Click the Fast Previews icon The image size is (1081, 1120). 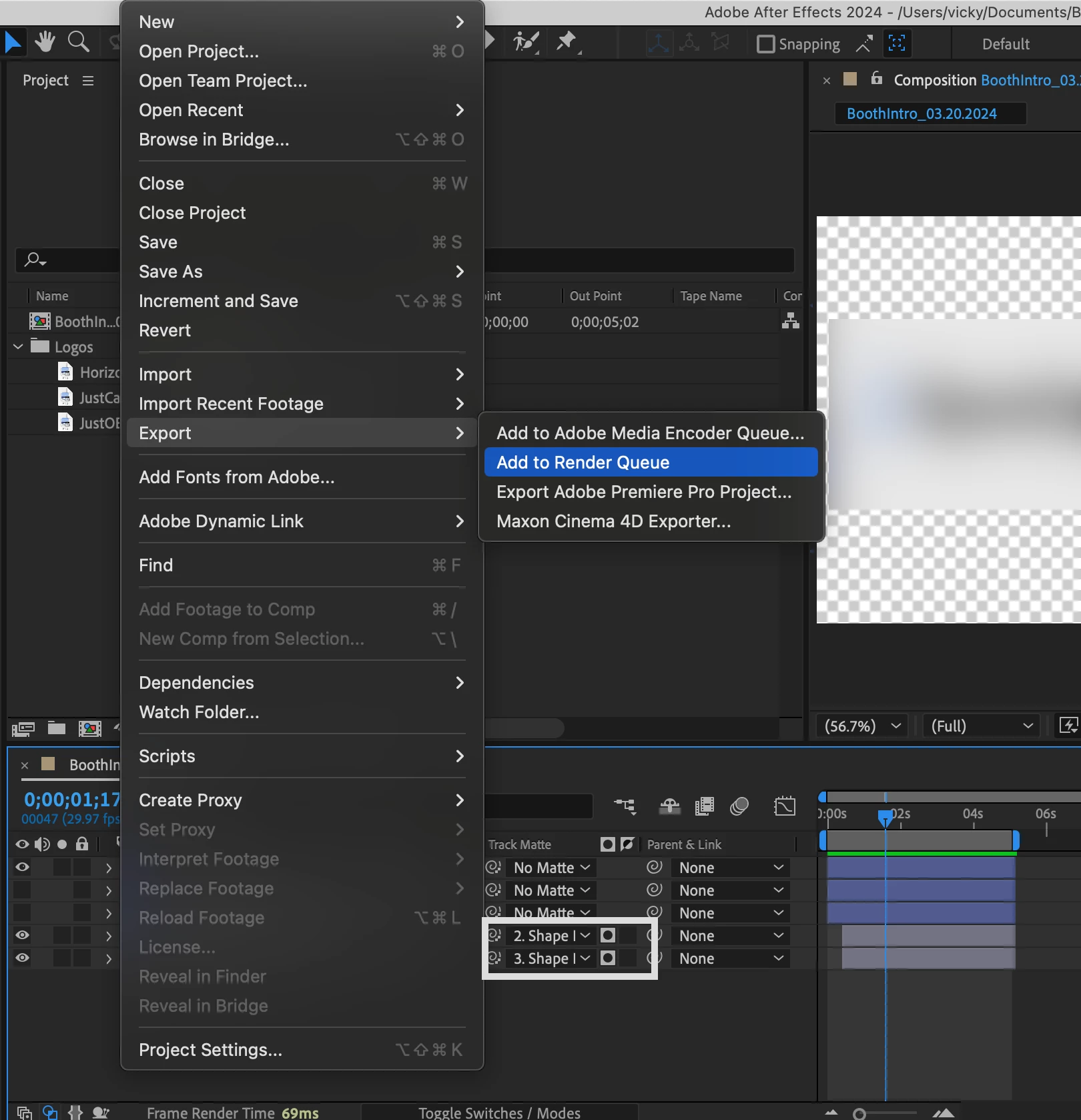click(x=1068, y=726)
